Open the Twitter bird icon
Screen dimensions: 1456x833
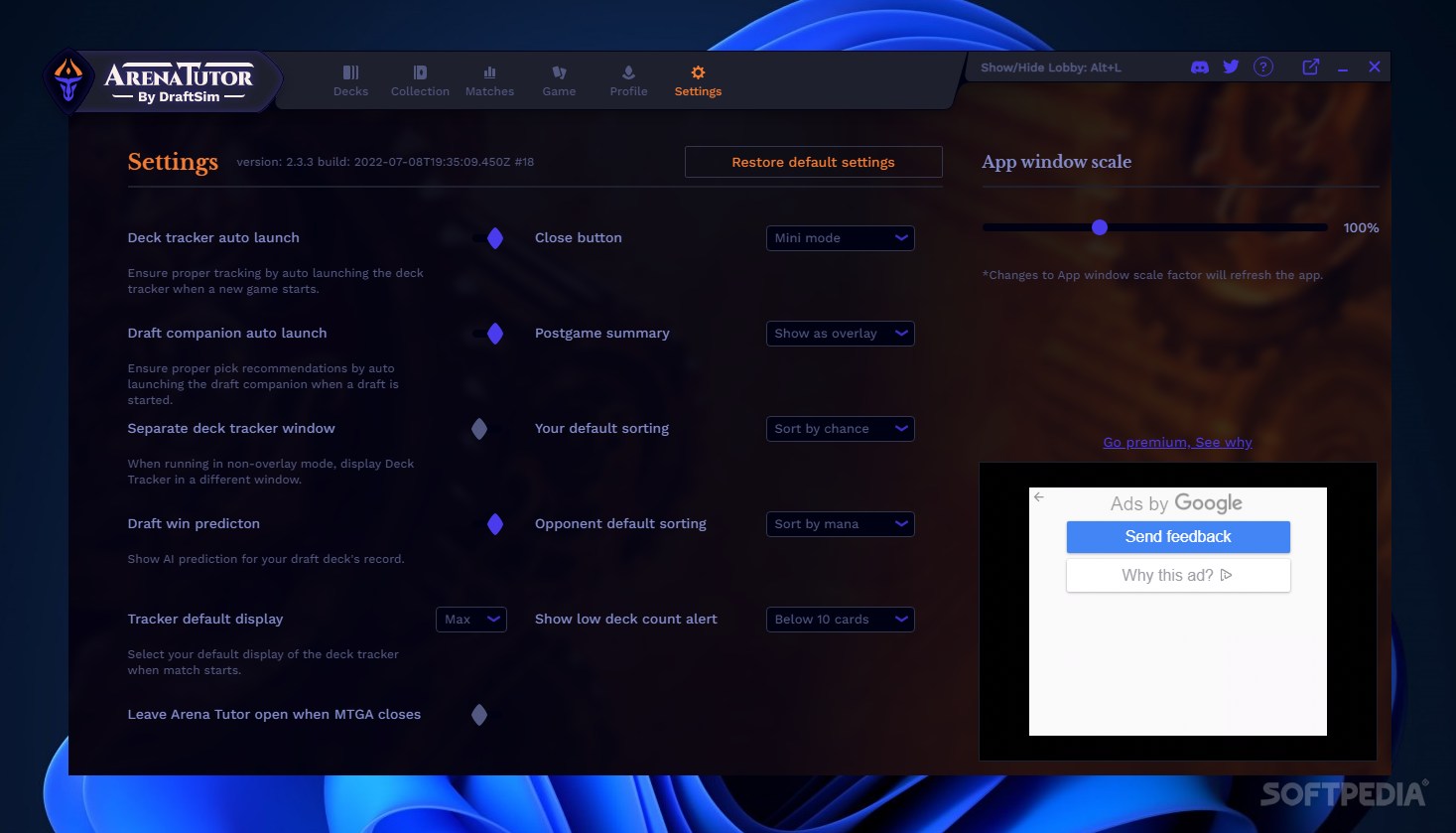click(x=1231, y=67)
